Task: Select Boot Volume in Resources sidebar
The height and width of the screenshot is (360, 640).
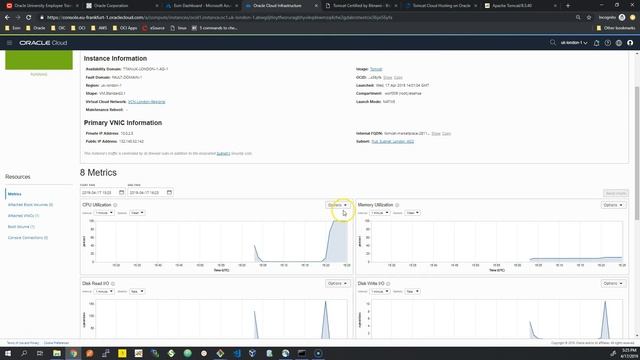Action: click(21, 227)
